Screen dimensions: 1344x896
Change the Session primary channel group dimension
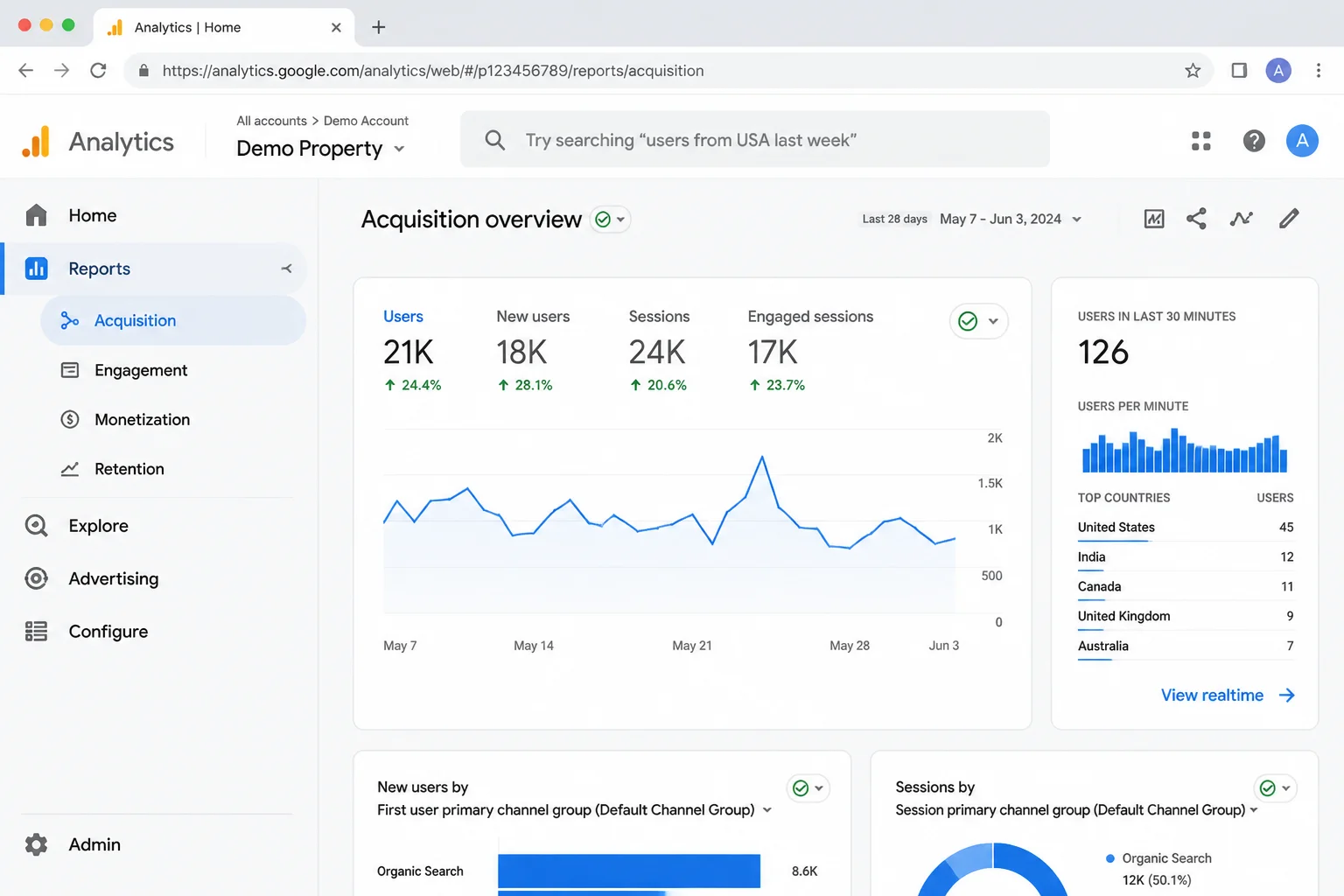(1077, 810)
